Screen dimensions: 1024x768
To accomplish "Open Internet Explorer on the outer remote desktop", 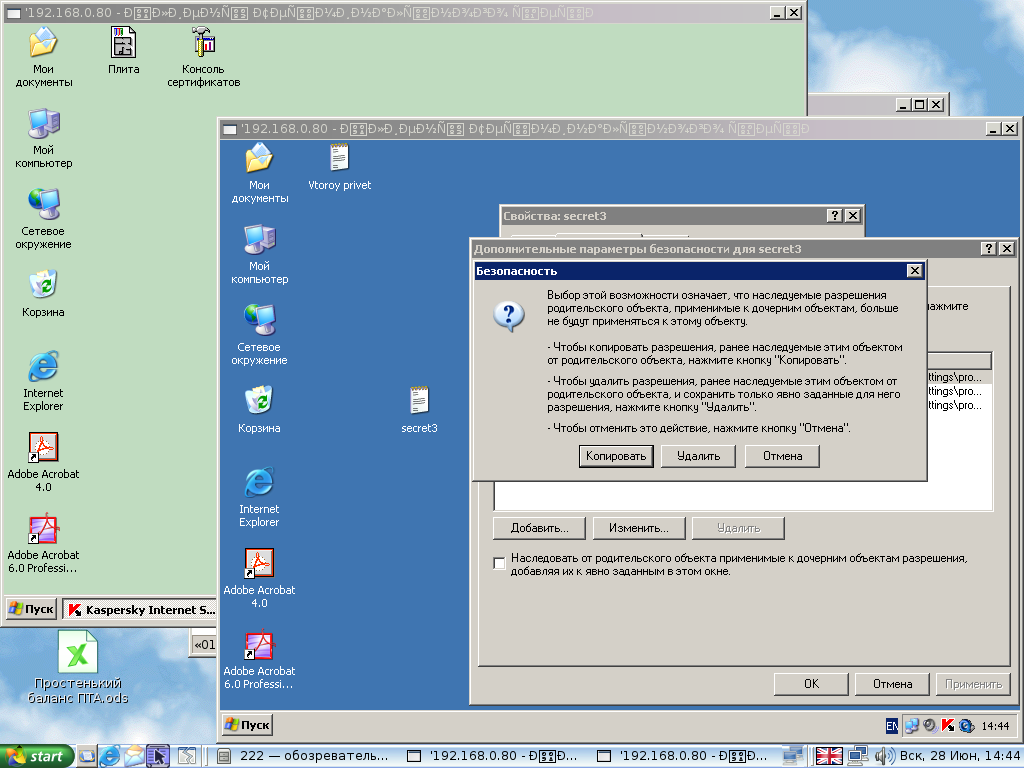I will click(x=43, y=367).
